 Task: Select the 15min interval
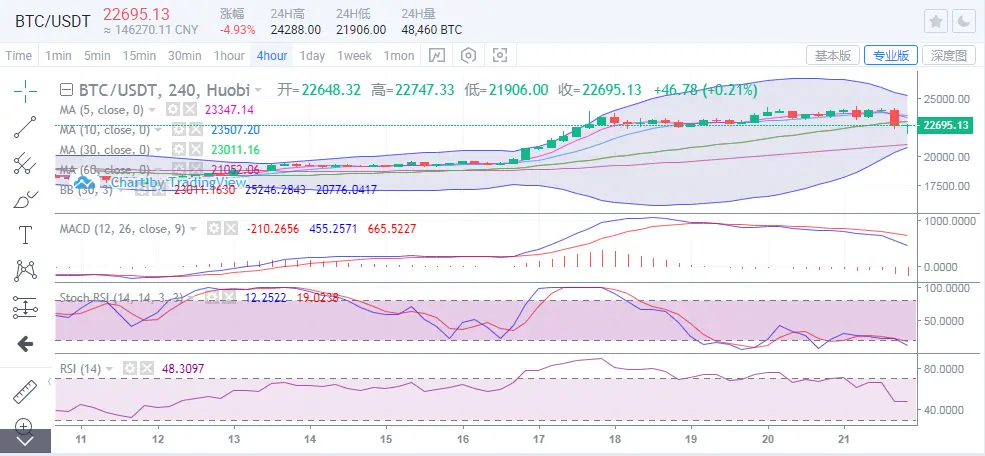point(139,55)
